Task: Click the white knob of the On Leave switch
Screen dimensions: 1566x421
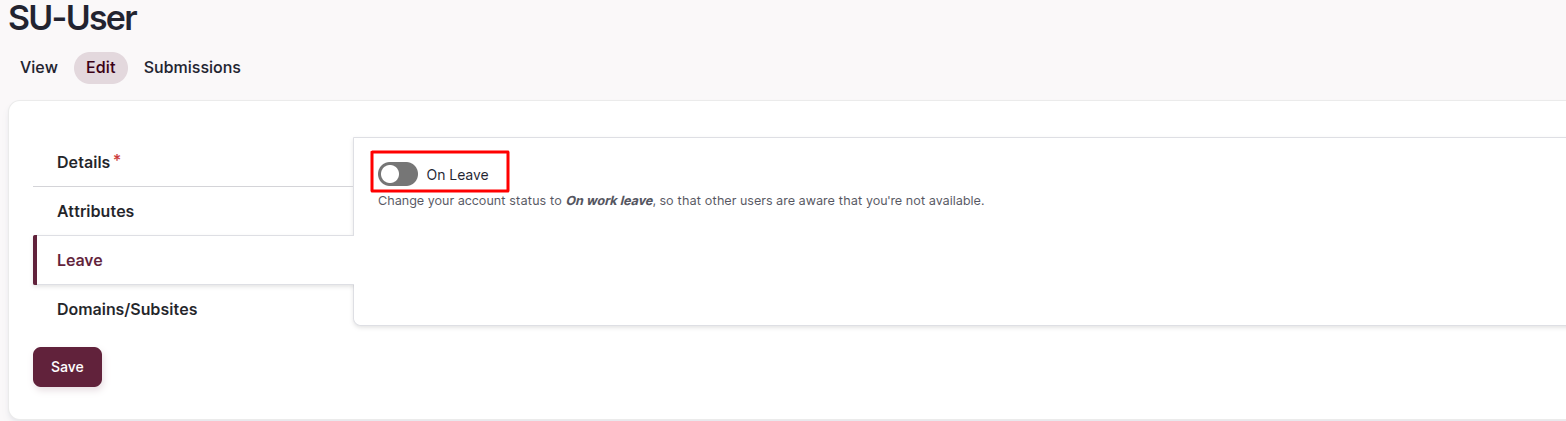Action: point(390,175)
